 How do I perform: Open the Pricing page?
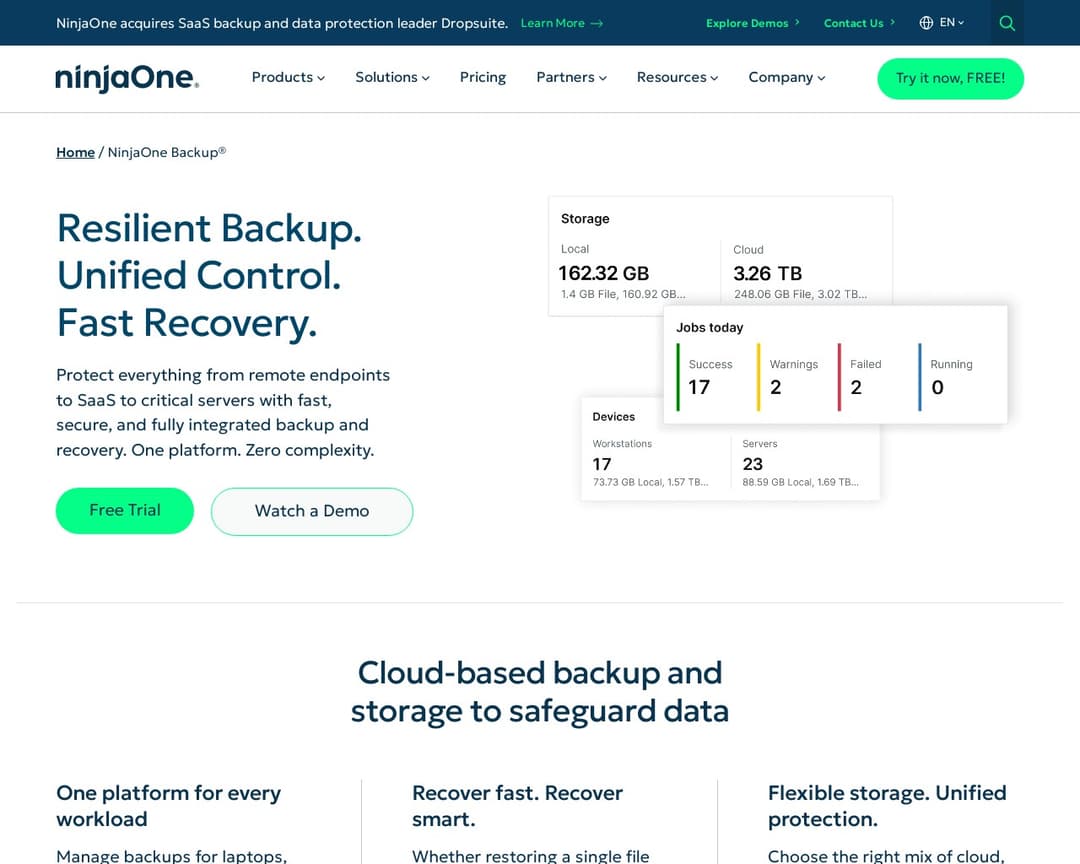tap(483, 77)
